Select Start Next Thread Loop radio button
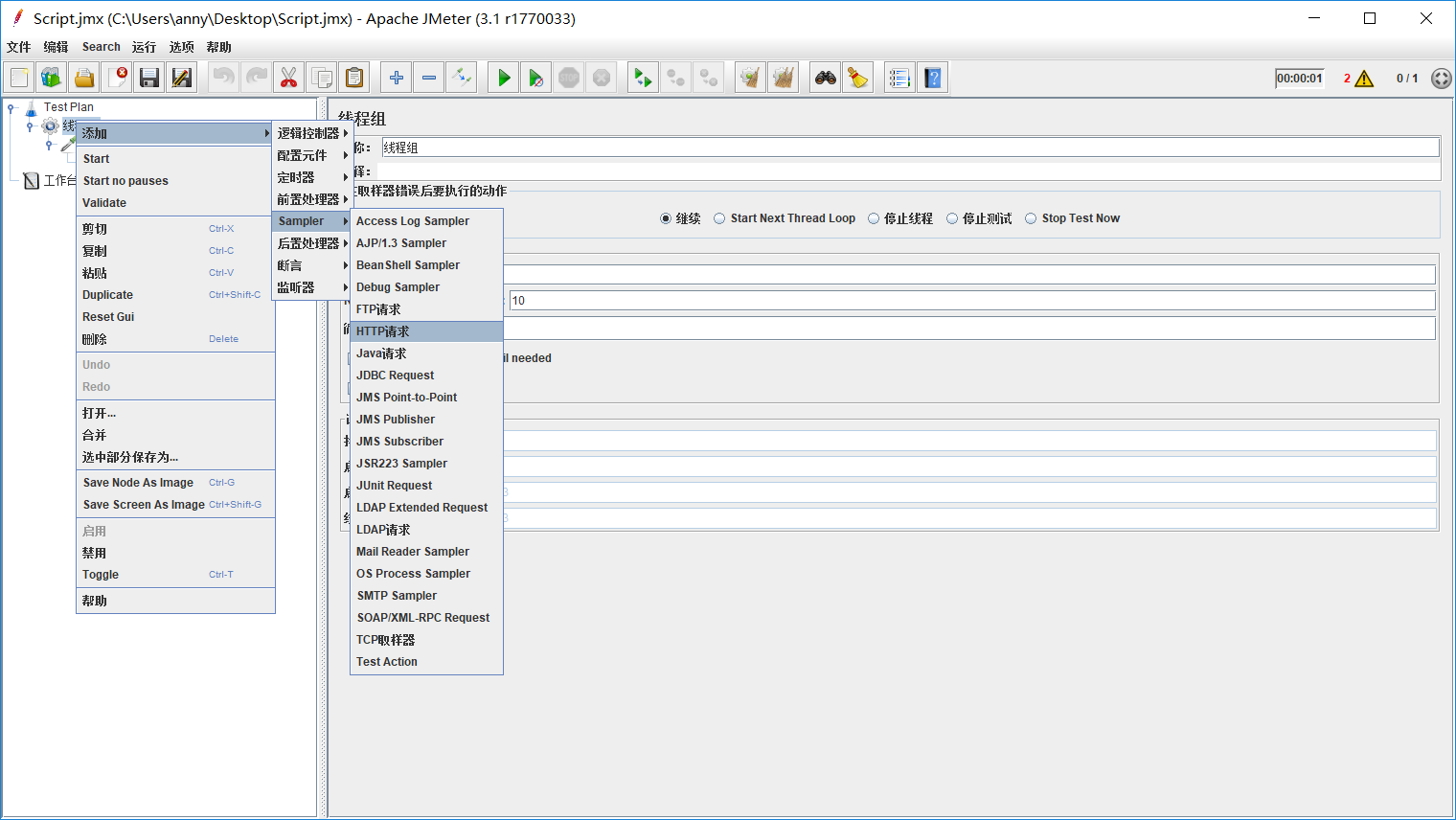 pos(719,218)
